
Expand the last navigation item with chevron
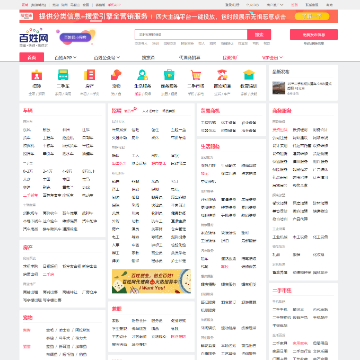pos(272,58)
